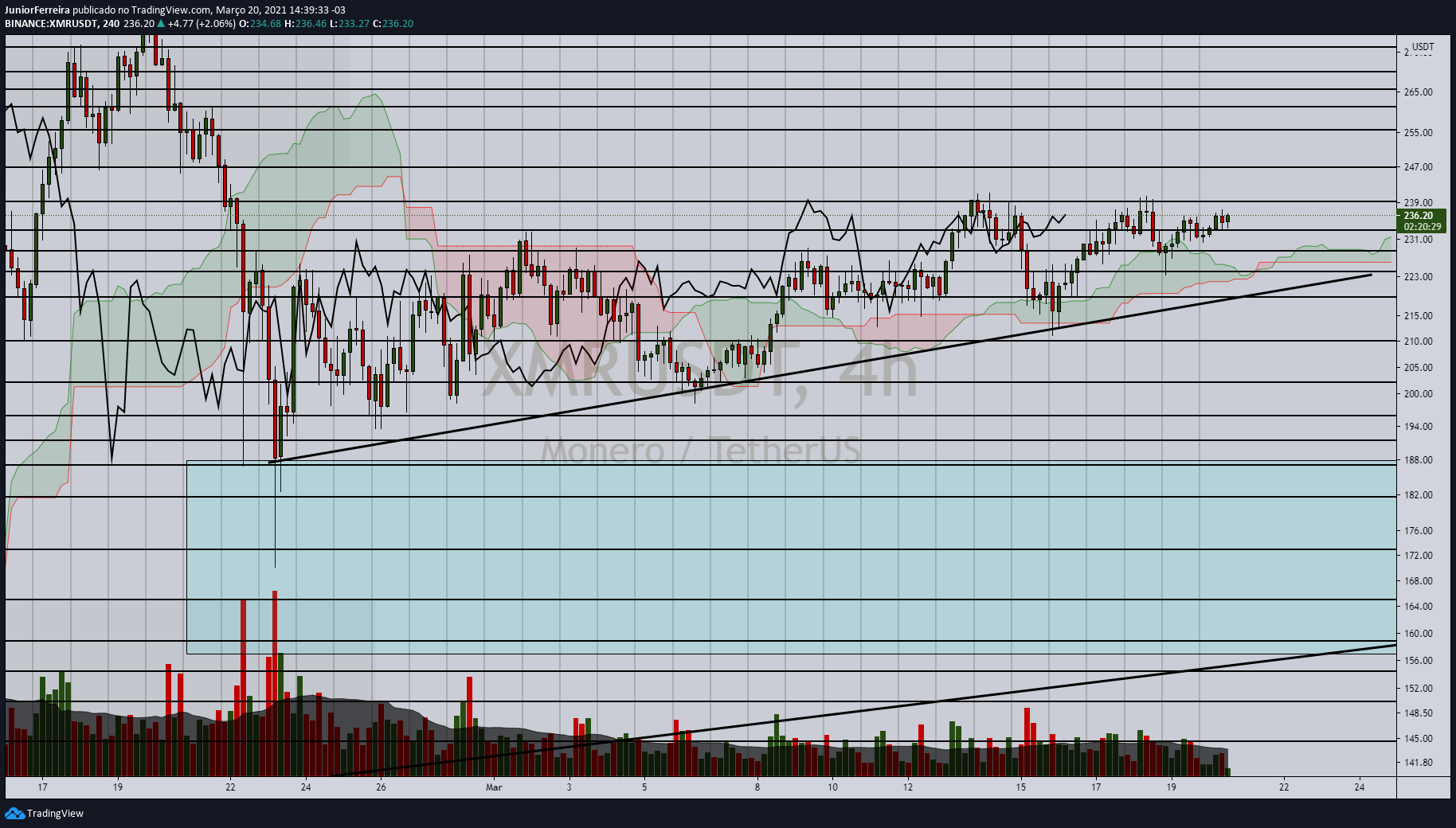Select the USDT currency label on price axis
Viewport: 1456px width, 828px height.
tap(1423, 46)
